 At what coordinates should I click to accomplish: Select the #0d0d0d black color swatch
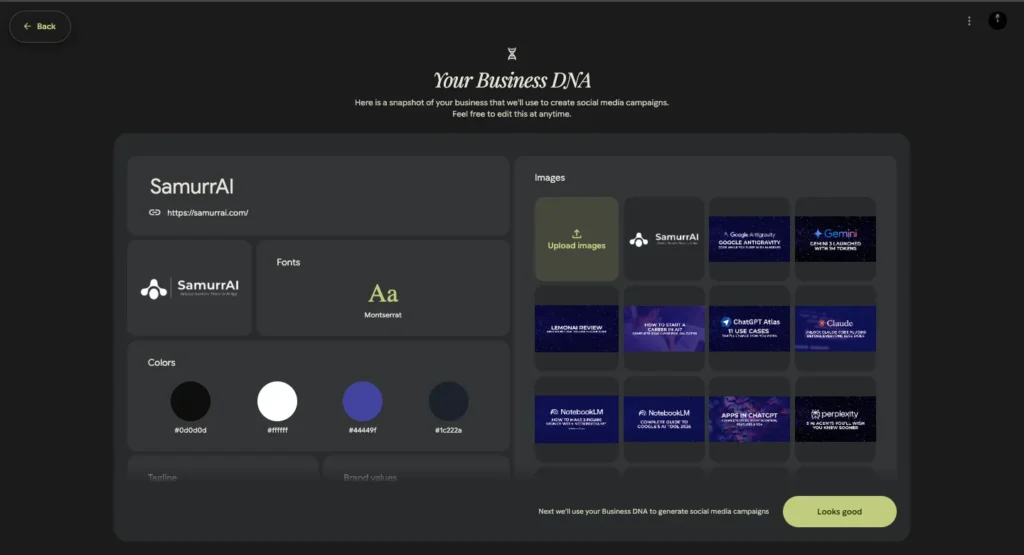(x=191, y=401)
